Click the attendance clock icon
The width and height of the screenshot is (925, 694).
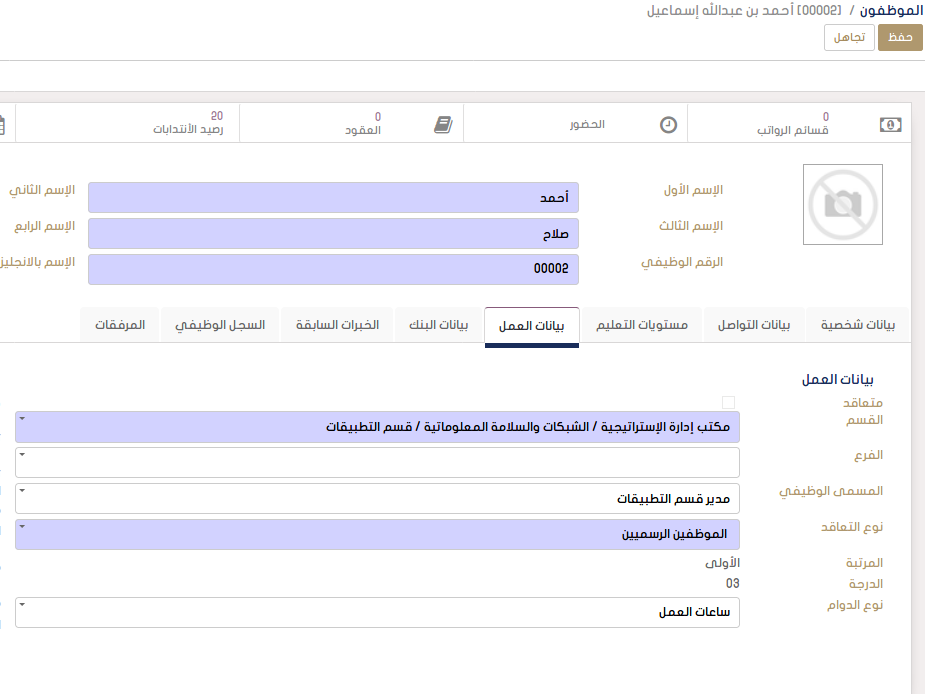(x=668, y=125)
